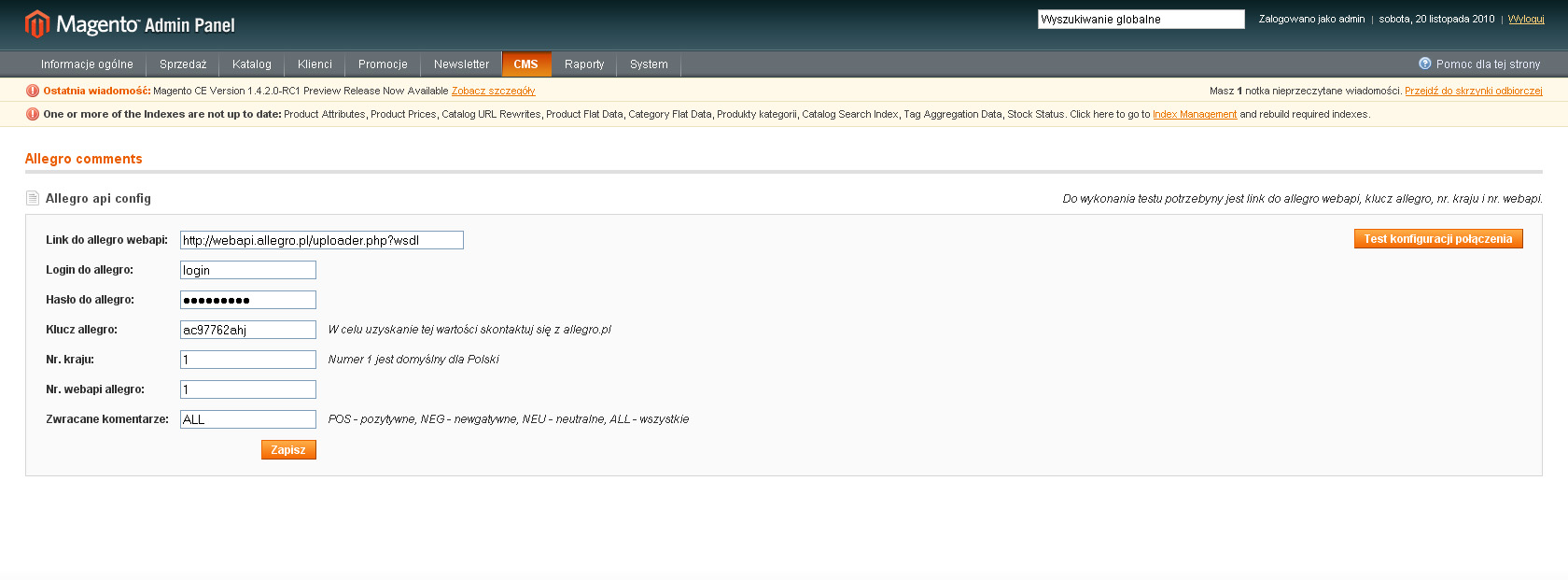
Task: Click the 'Hasło do allegro:' label
Action: 90,300
